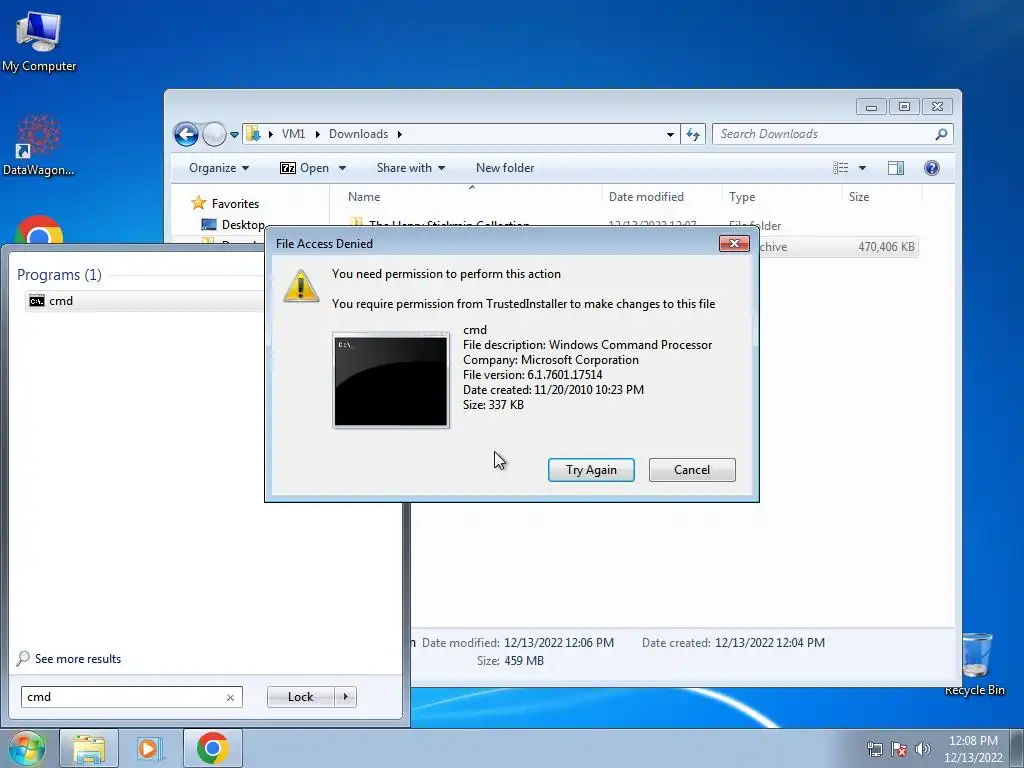Click the taskbar clock showing 12:08 PM

click(x=973, y=749)
